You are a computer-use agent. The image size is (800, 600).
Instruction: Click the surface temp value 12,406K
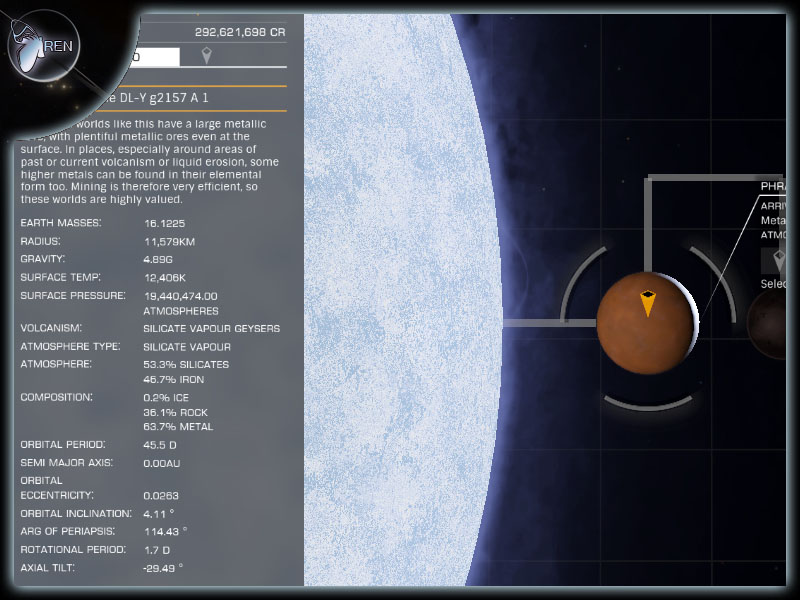(x=165, y=278)
